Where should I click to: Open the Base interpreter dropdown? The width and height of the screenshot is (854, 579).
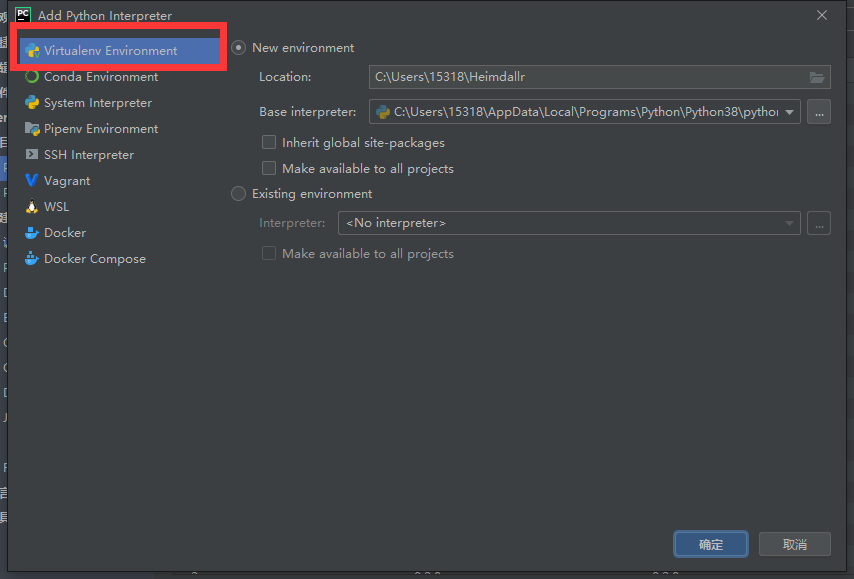pos(789,112)
